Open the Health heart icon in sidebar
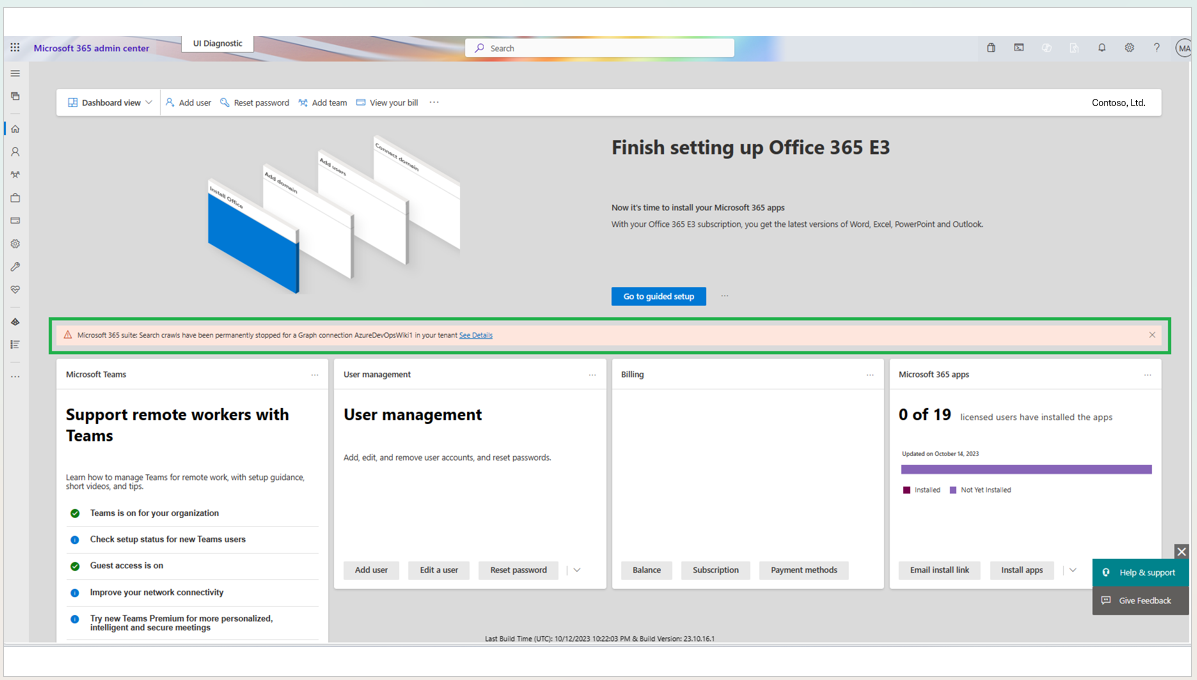Screen dimensions: 1197x680 pos(15,290)
